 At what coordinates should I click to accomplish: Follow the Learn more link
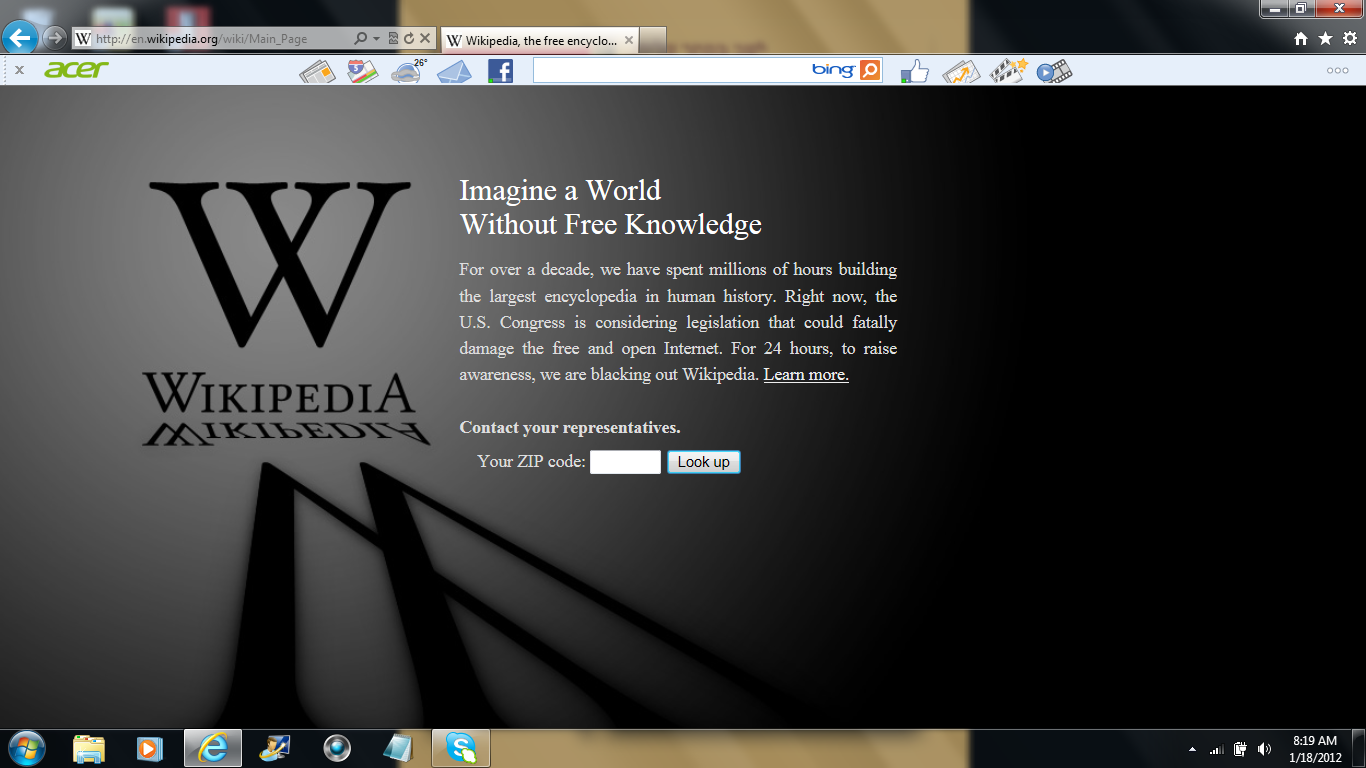806,375
